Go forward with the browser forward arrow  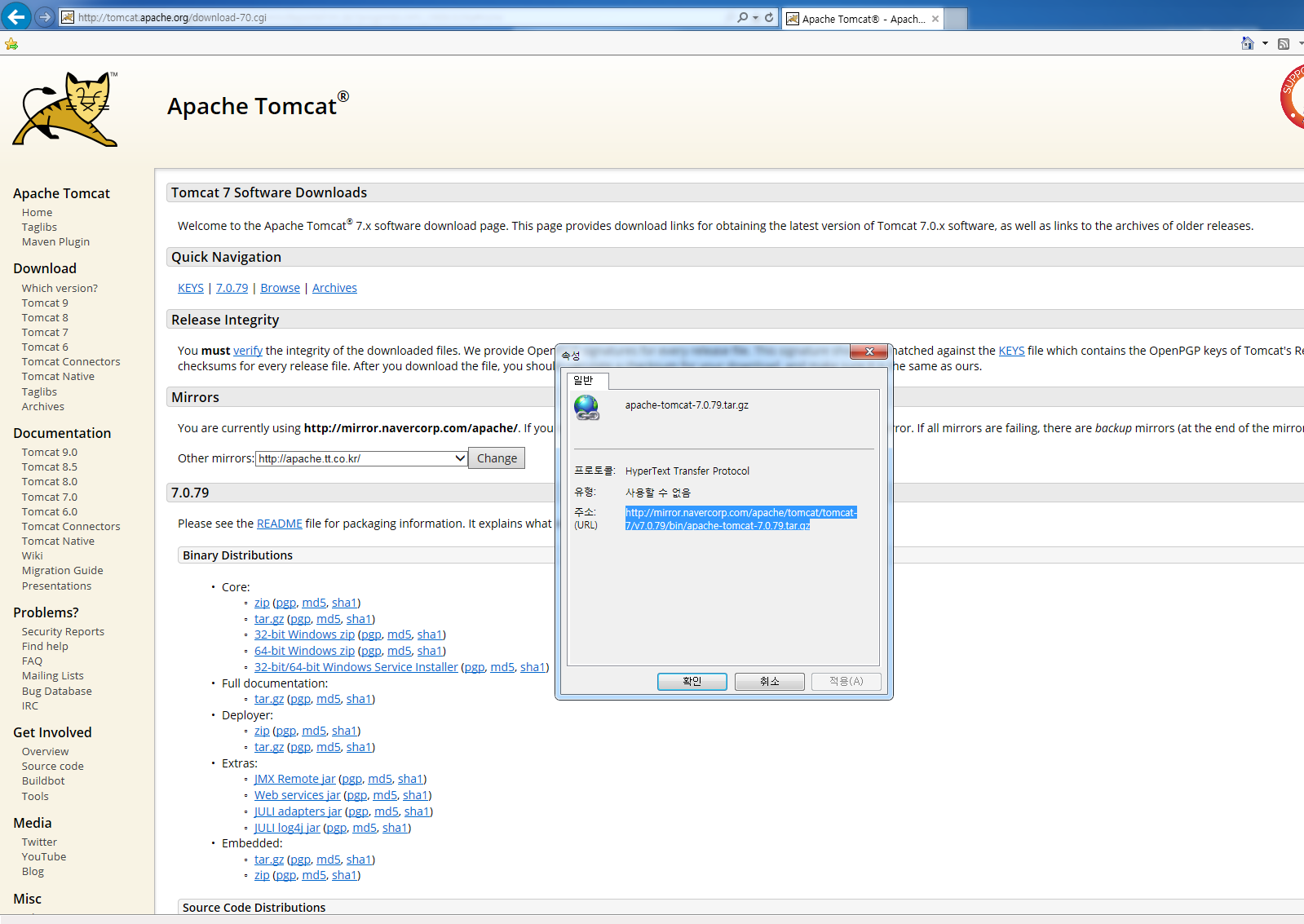pyautogui.click(x=45, y=16)
